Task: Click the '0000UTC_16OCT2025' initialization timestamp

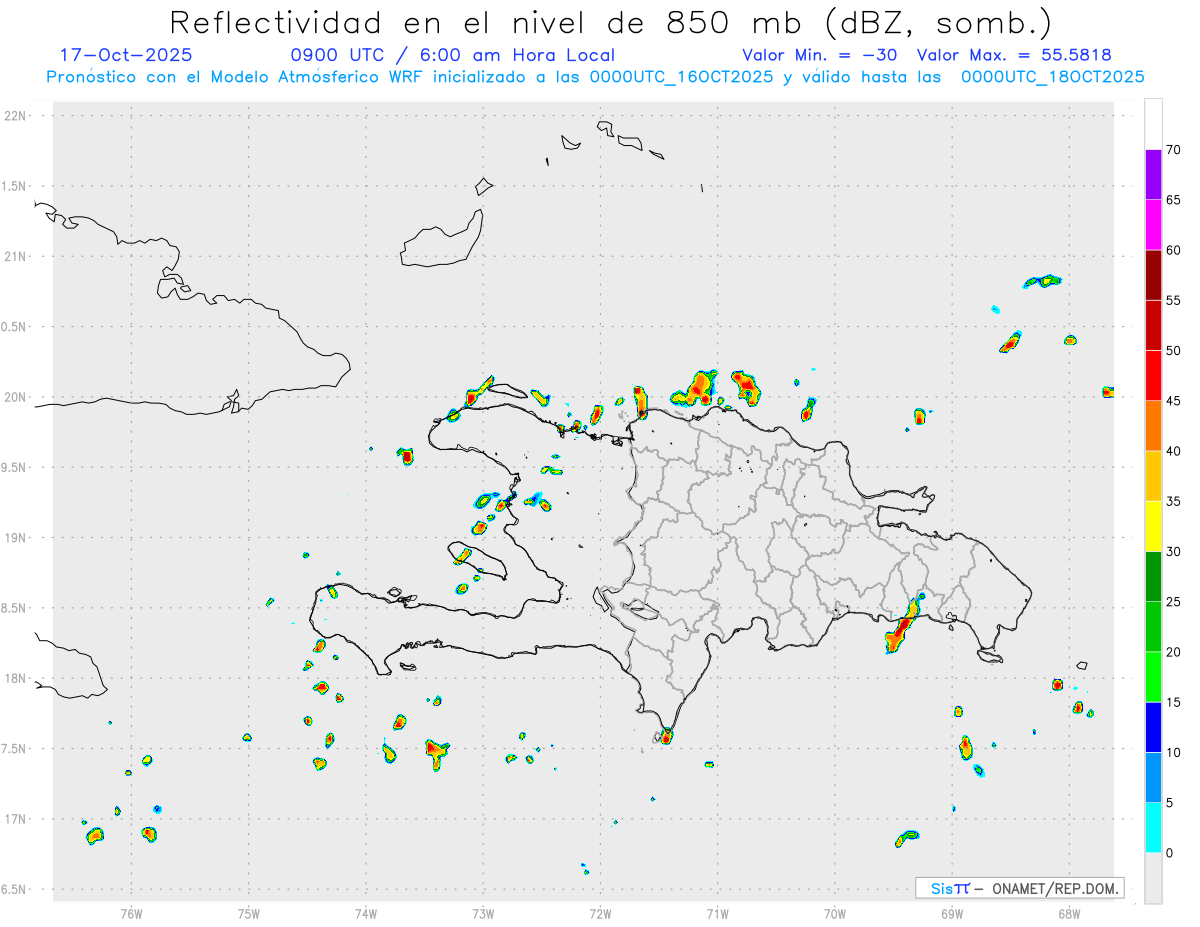Action: coord(681,77)
